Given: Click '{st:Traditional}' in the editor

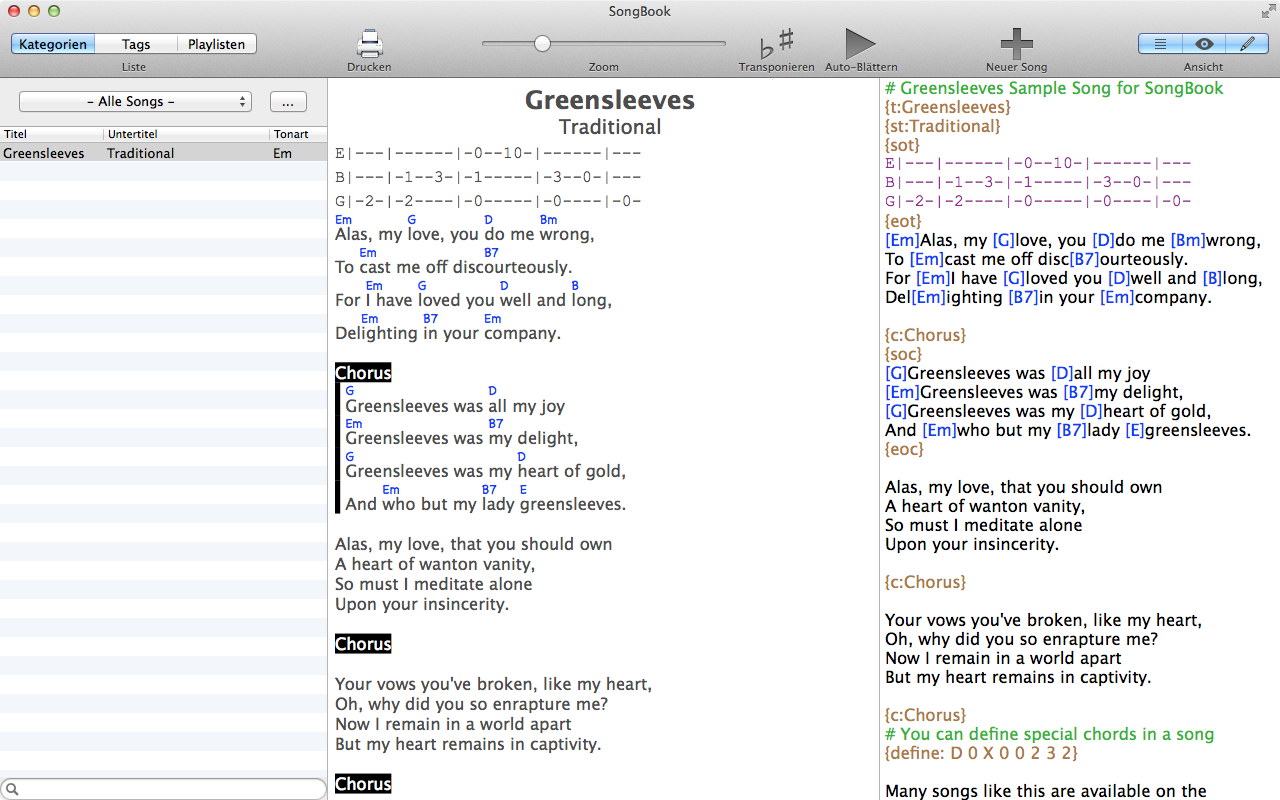Looking at the screenshot, I should 942,126.
